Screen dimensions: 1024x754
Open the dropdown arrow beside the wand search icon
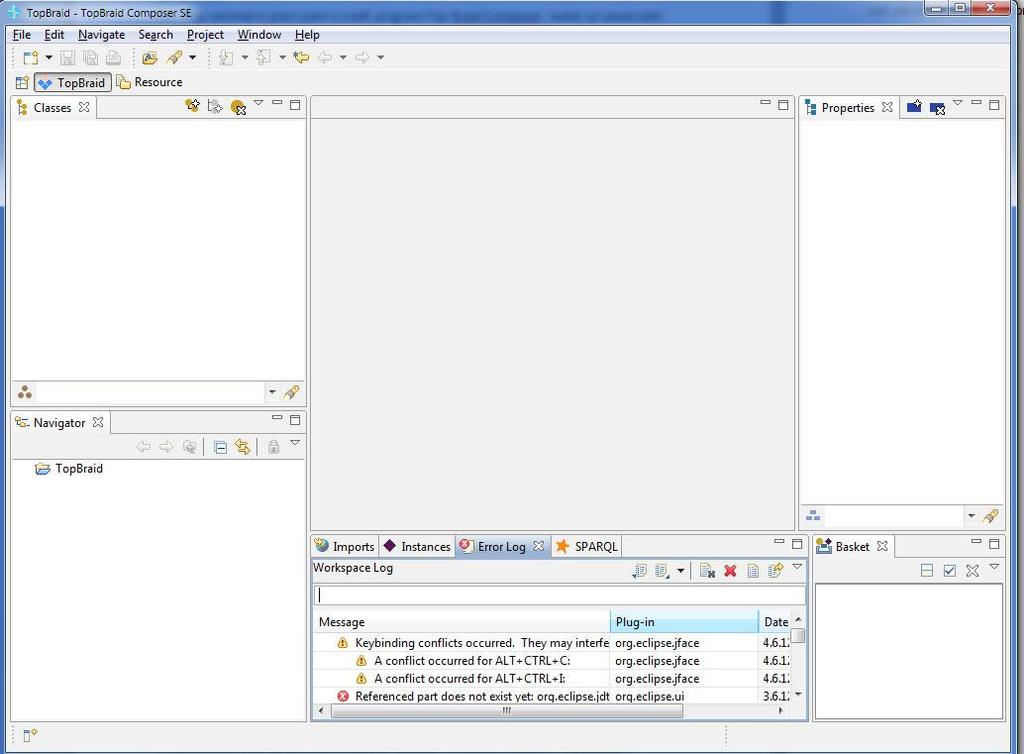coord(193,57)
